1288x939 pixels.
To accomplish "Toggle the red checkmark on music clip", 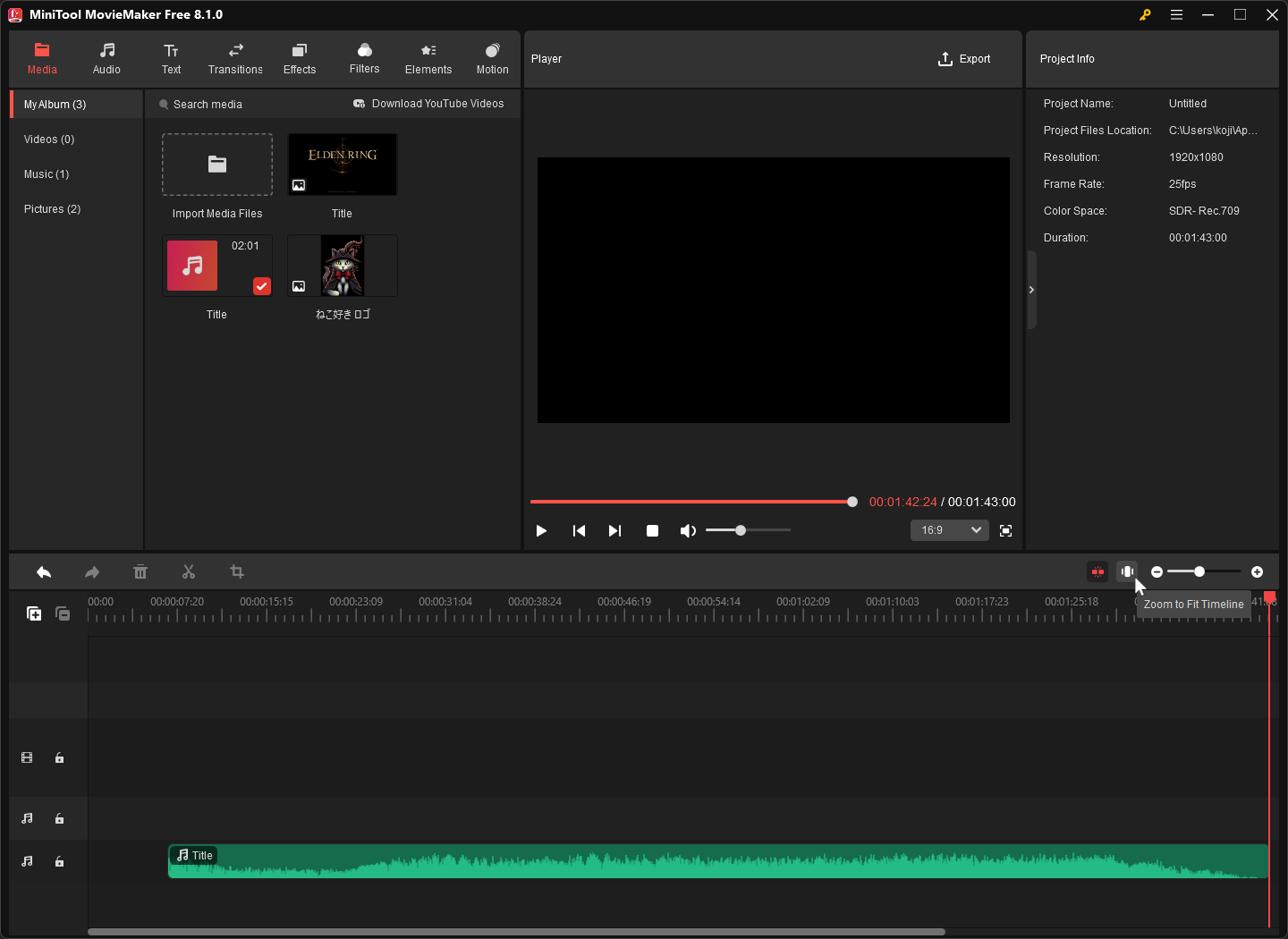I will (x=262, y=286).
